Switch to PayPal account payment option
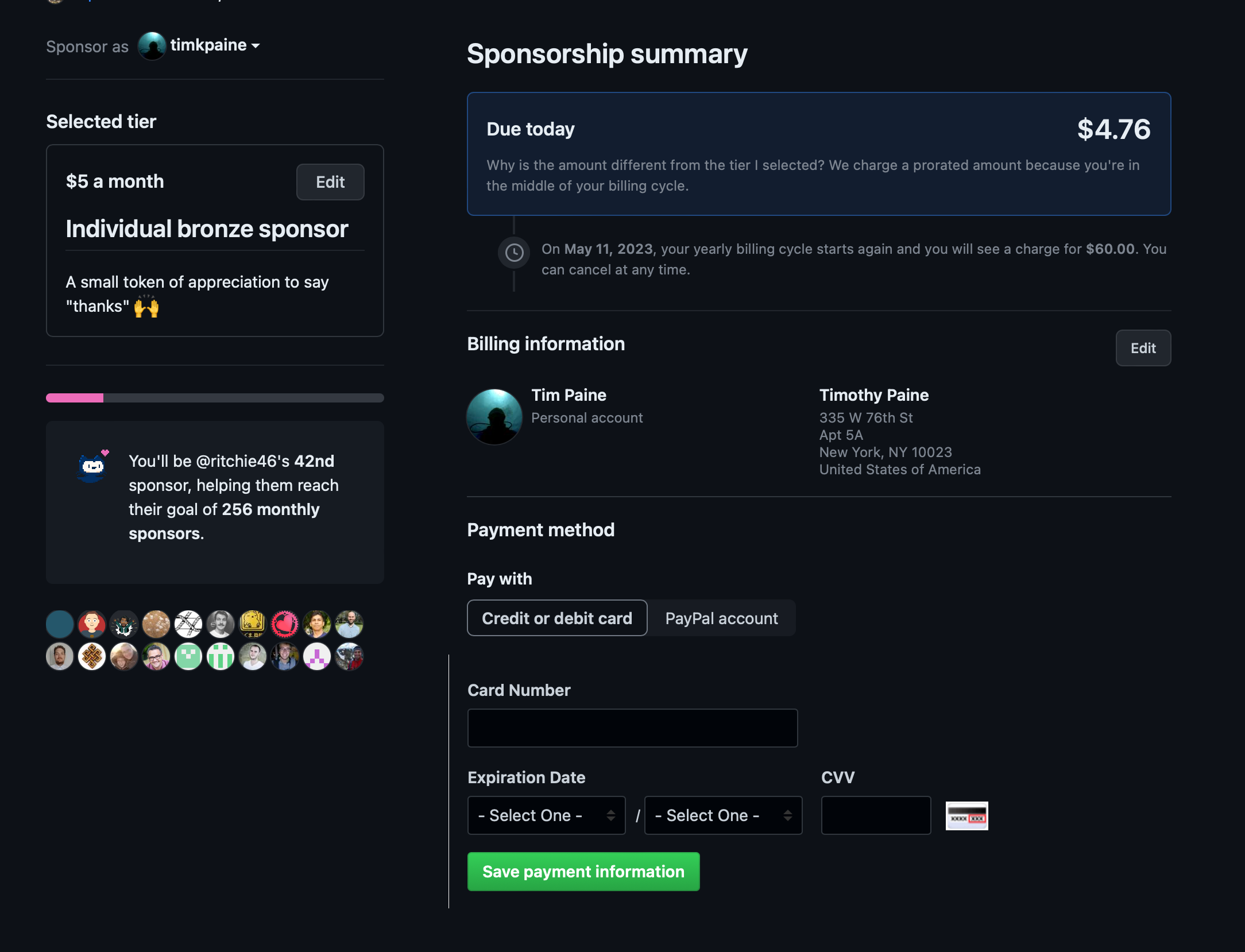Viewport: 1245px width, 952px height. point(721,618)
